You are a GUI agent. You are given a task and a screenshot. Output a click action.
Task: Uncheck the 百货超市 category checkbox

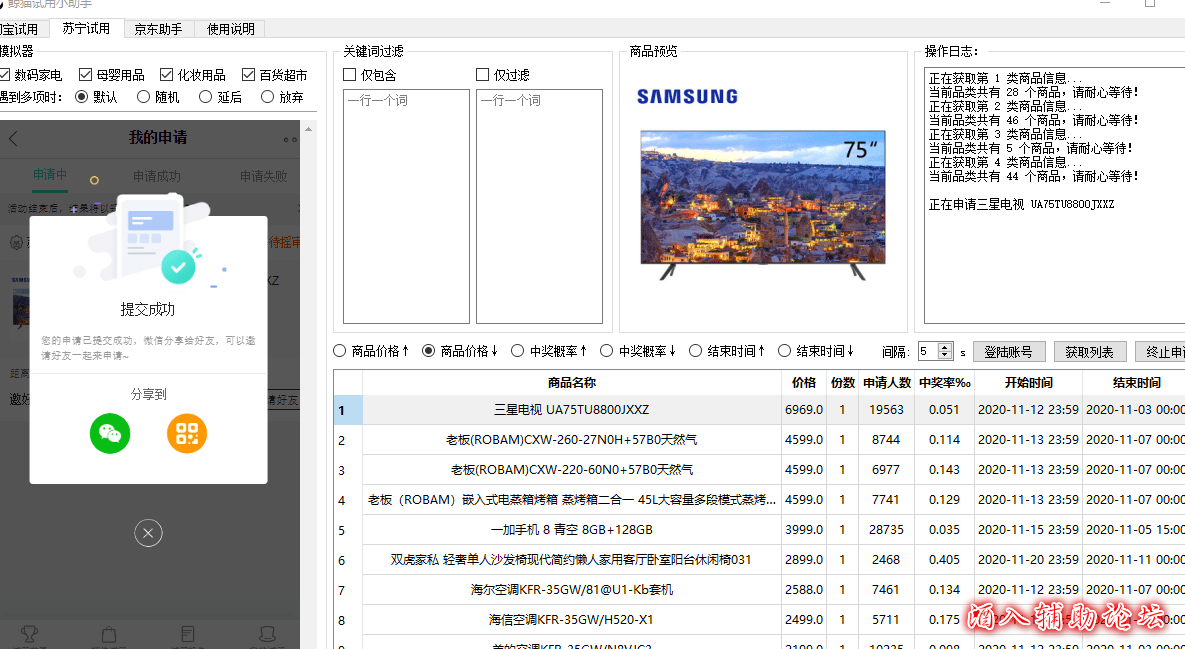248,75
